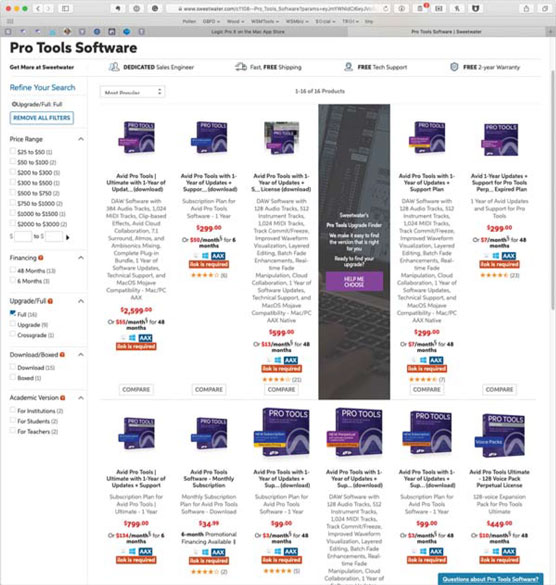Image resolution: width=556 pixels, height=585 pixels.
Task: Click the purple Help Me Choose button
Action: (354, 281)
